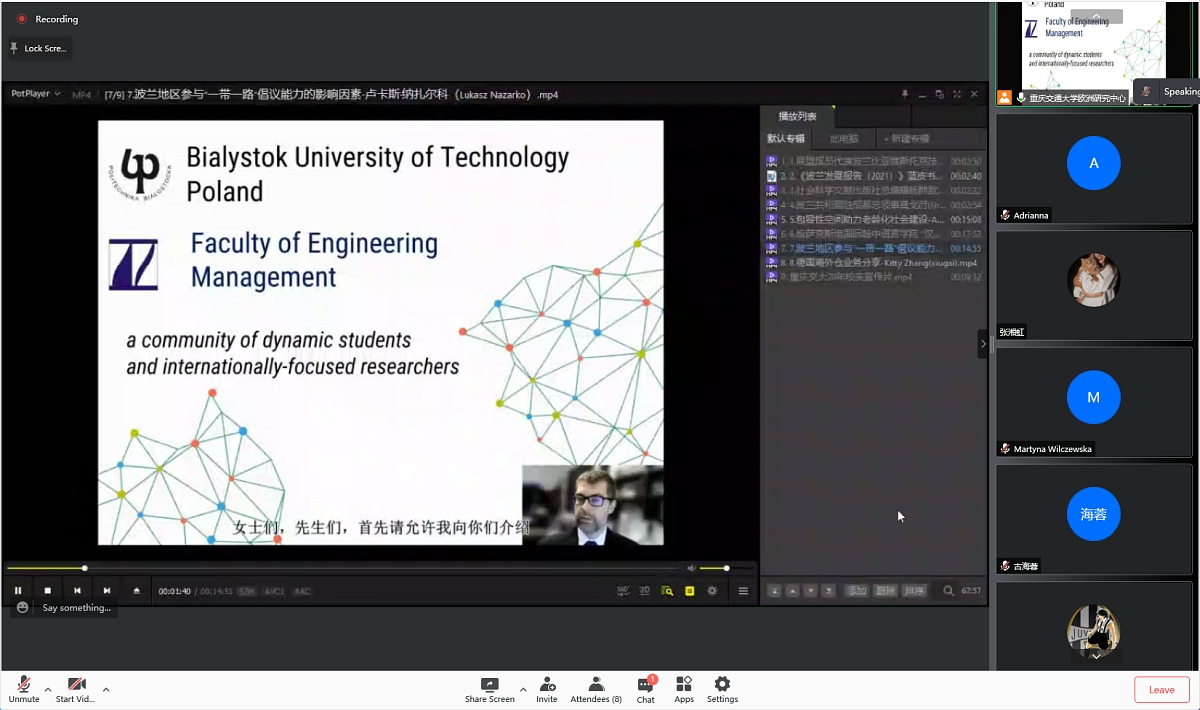Skip to next track in PotPlayer
Image resolution: width=1200 pixels, height=710 pixels.
click(x=107, y=591)
